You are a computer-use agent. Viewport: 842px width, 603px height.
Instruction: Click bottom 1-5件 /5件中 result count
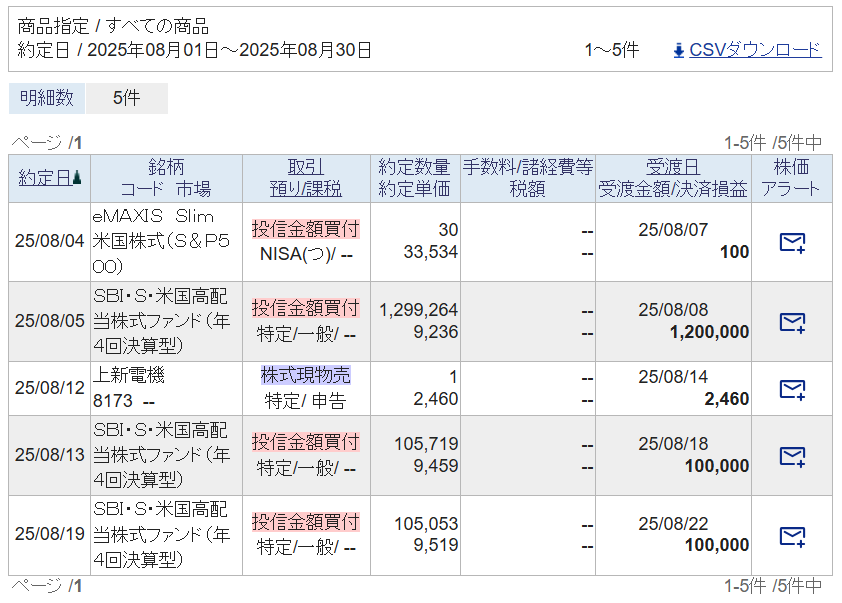click(x=773, y=586)
